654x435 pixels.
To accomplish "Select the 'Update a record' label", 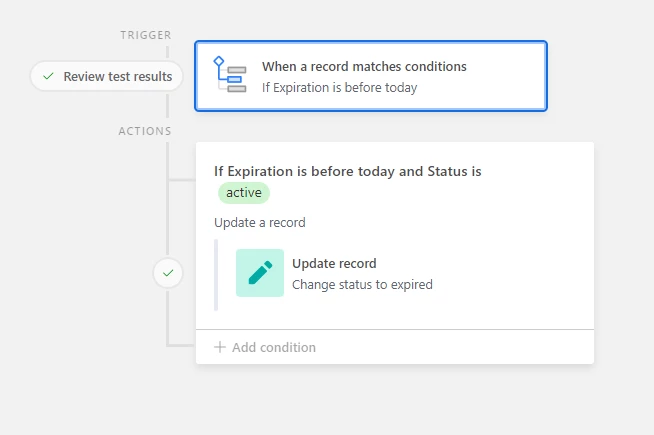I will pyautogui.click(x=260, y=223).
